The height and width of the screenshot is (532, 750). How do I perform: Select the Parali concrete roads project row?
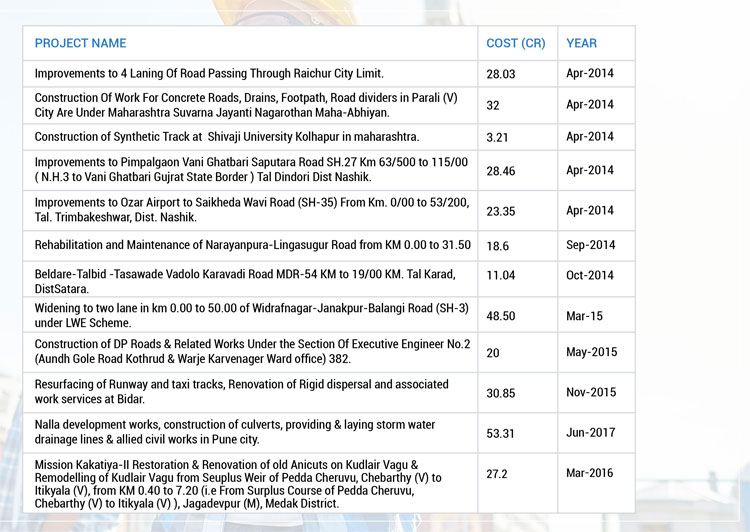(x=246, y=105)
